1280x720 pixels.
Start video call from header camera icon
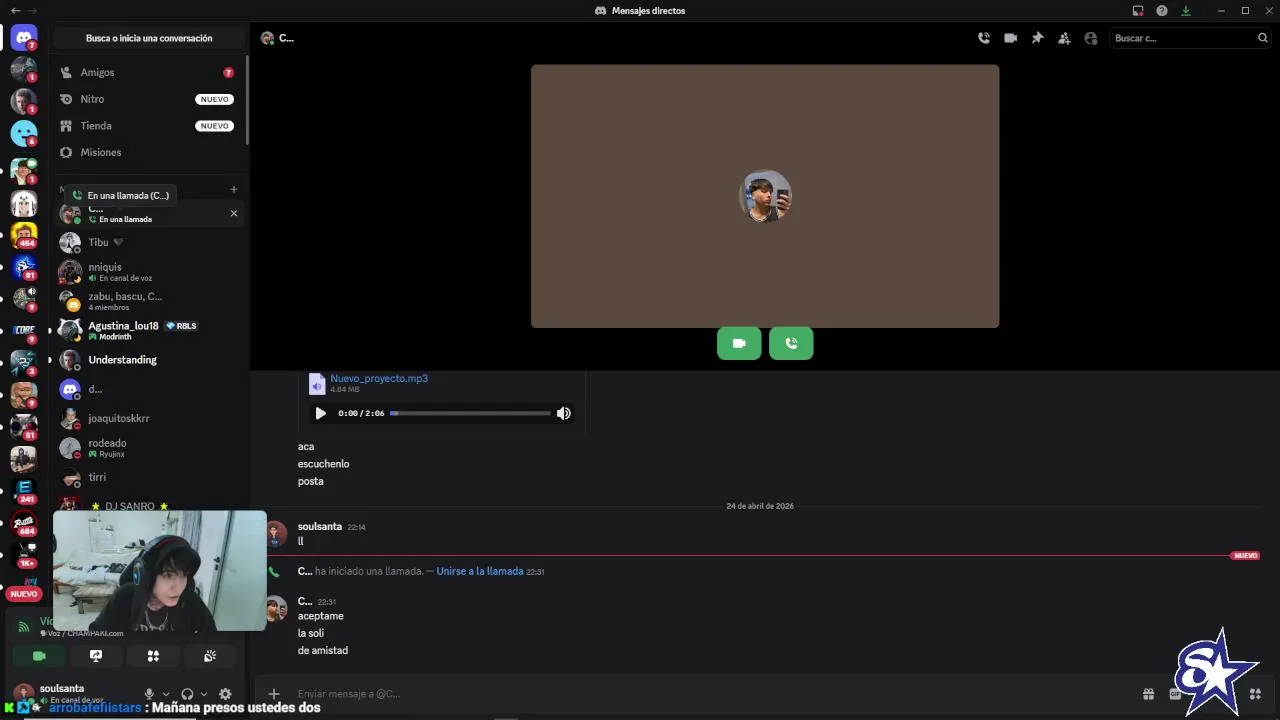1011,38
